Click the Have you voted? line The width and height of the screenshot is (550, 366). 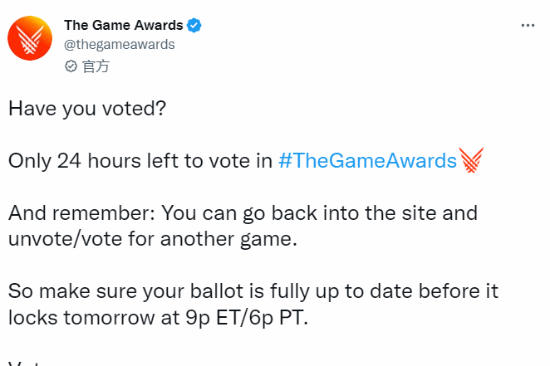pyautogui.click(x=87, y=109)
